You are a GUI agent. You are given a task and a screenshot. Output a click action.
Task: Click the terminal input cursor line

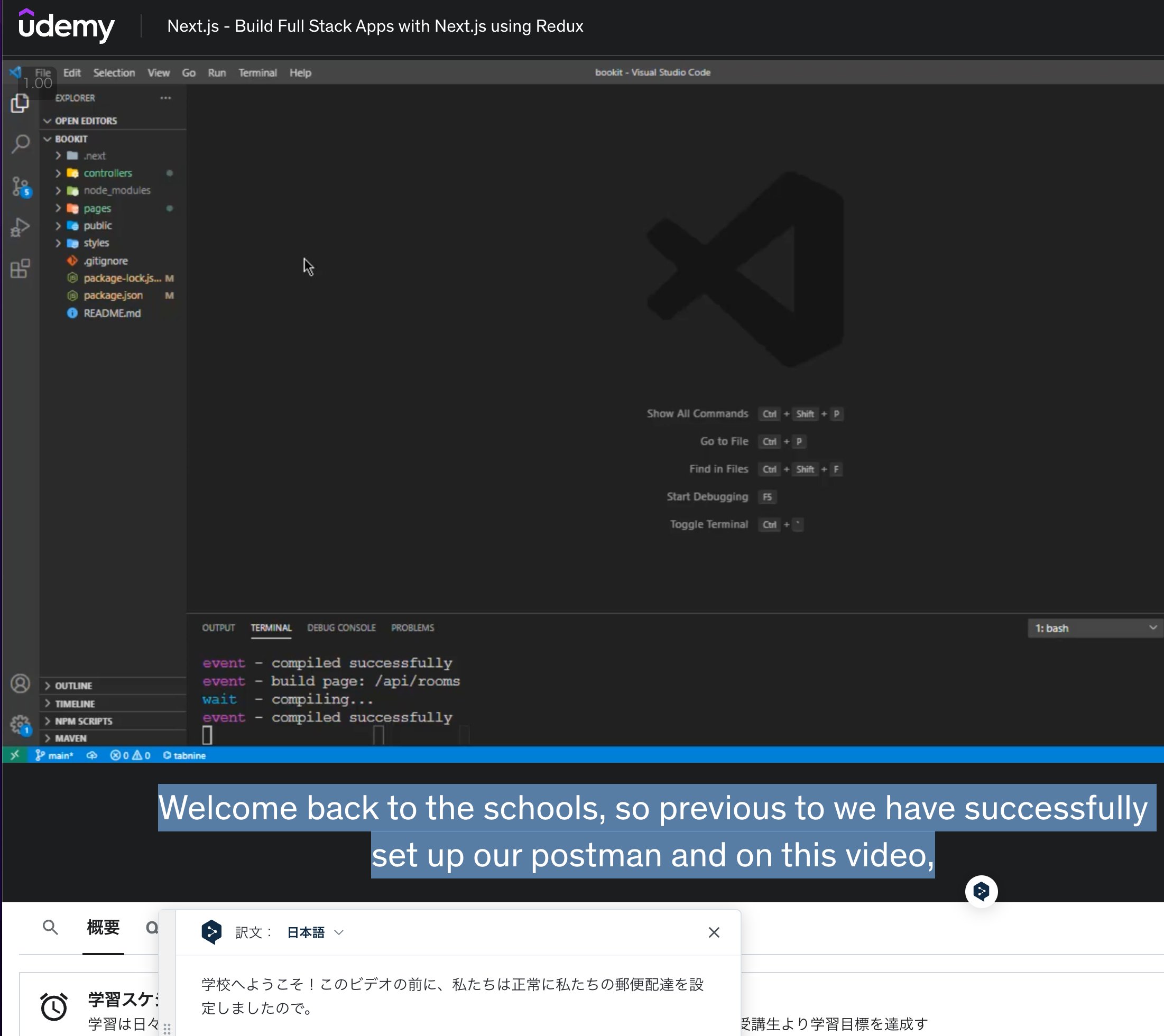point(207,735)
